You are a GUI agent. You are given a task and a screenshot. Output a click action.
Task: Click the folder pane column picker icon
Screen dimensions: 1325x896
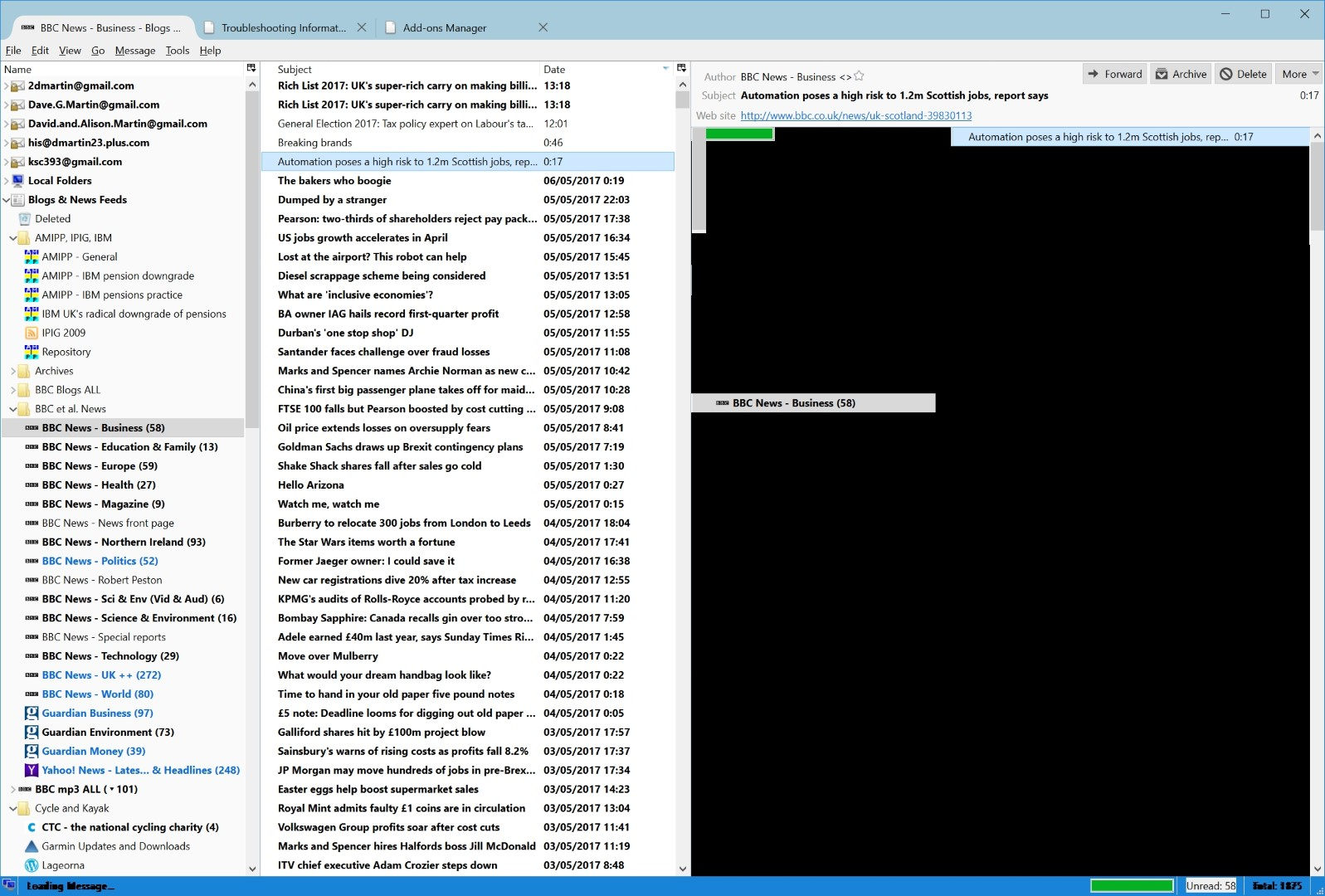tap(251, 68)
